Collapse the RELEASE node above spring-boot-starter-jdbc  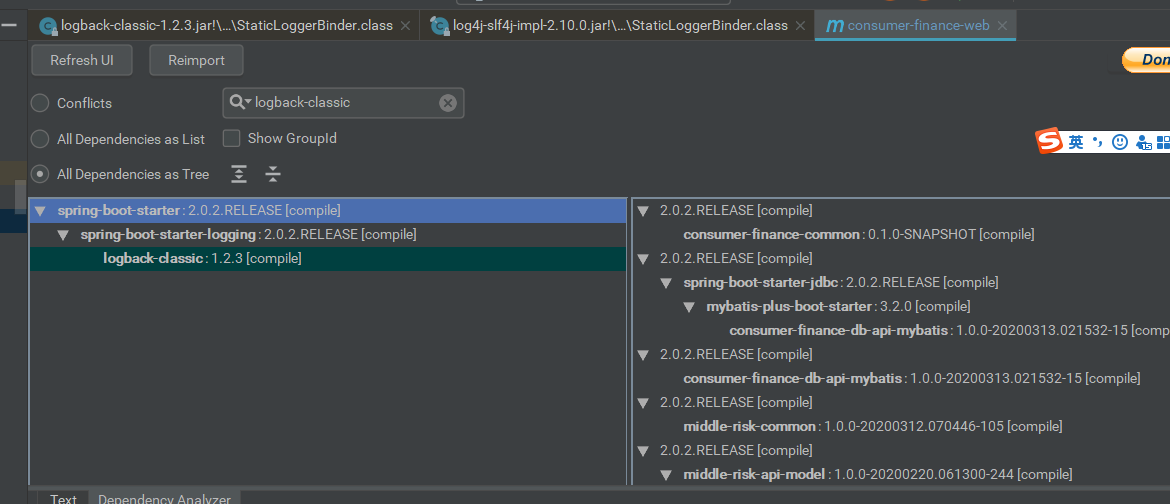tap(642, 259)
